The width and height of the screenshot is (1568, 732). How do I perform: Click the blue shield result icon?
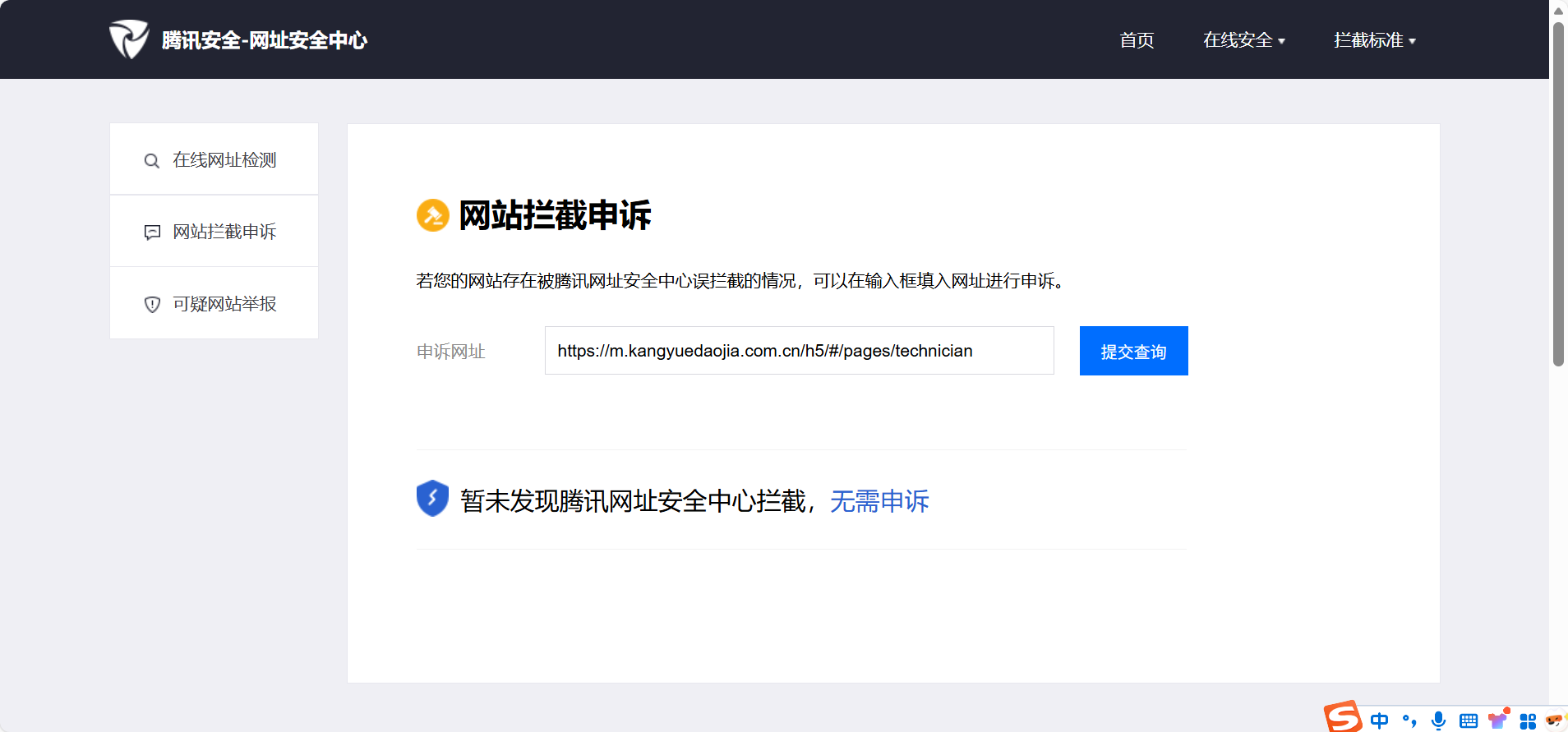point(432,499)
